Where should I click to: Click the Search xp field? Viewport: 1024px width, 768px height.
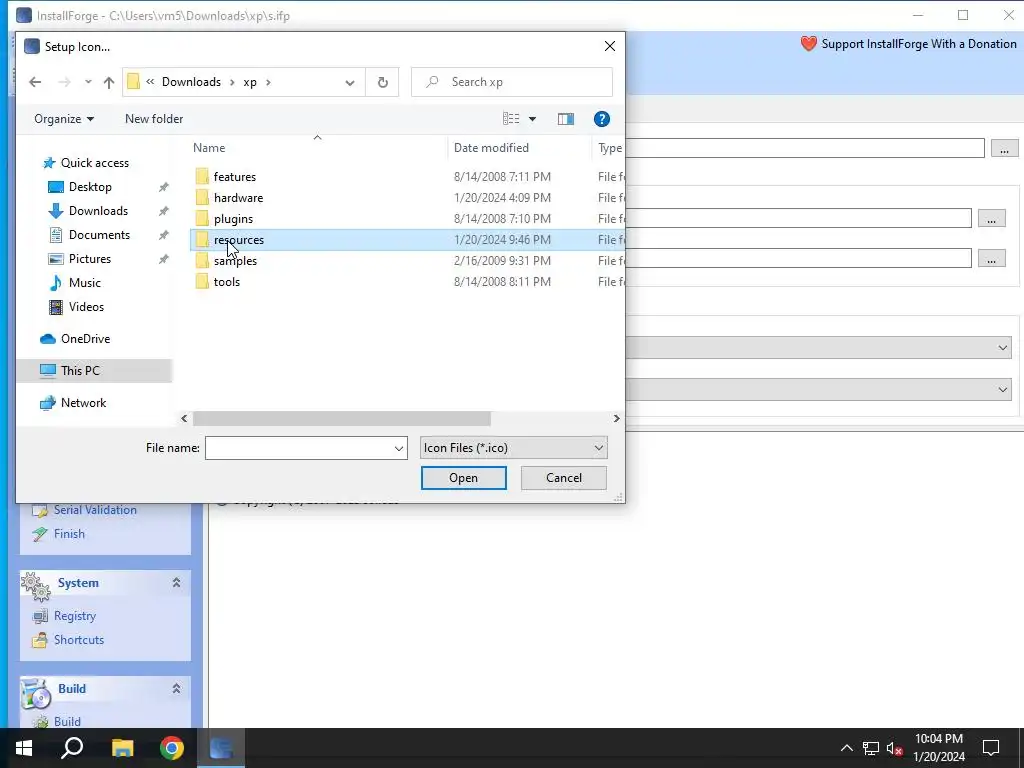[x=512, y=82]
